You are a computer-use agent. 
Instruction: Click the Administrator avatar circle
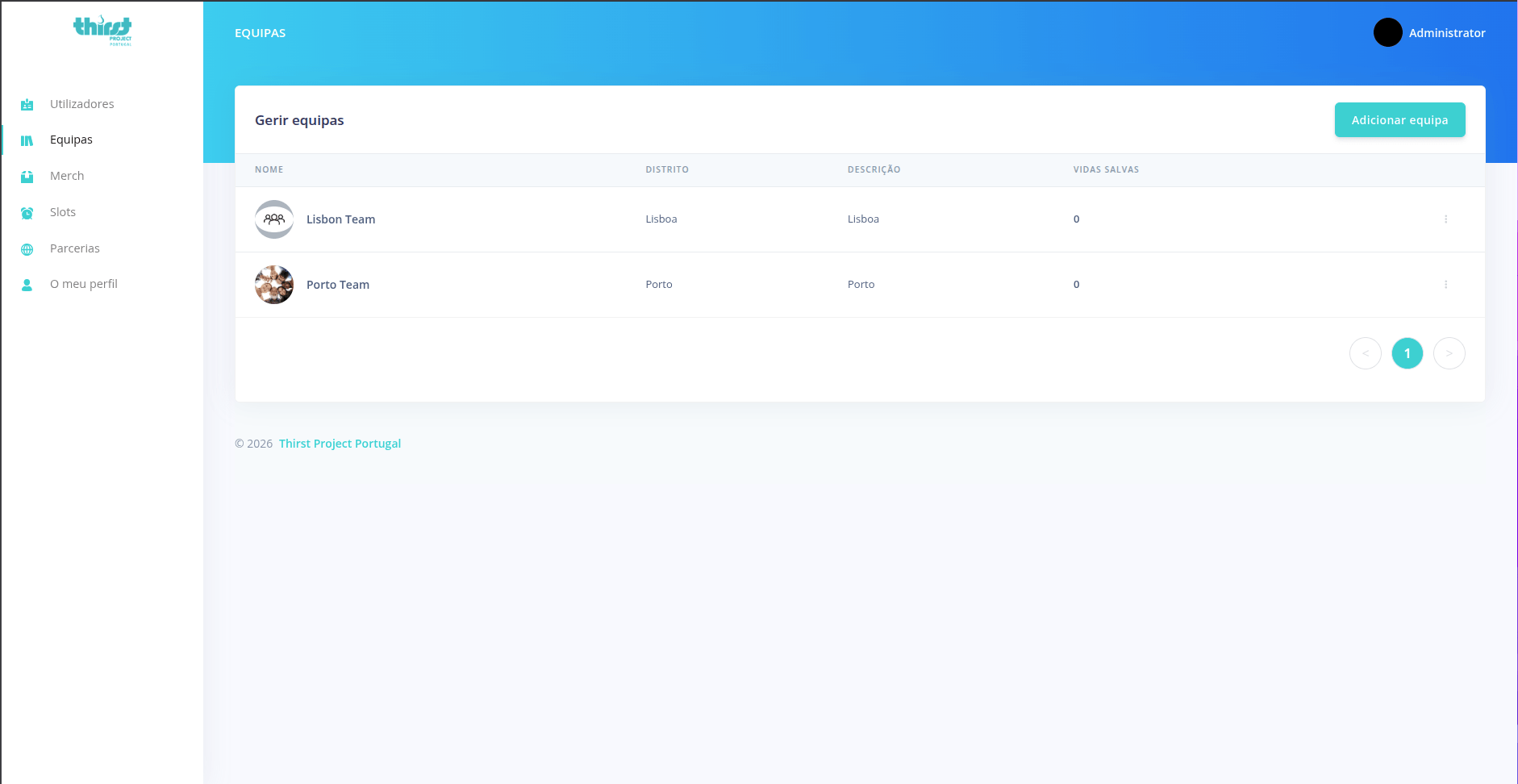1387,32
